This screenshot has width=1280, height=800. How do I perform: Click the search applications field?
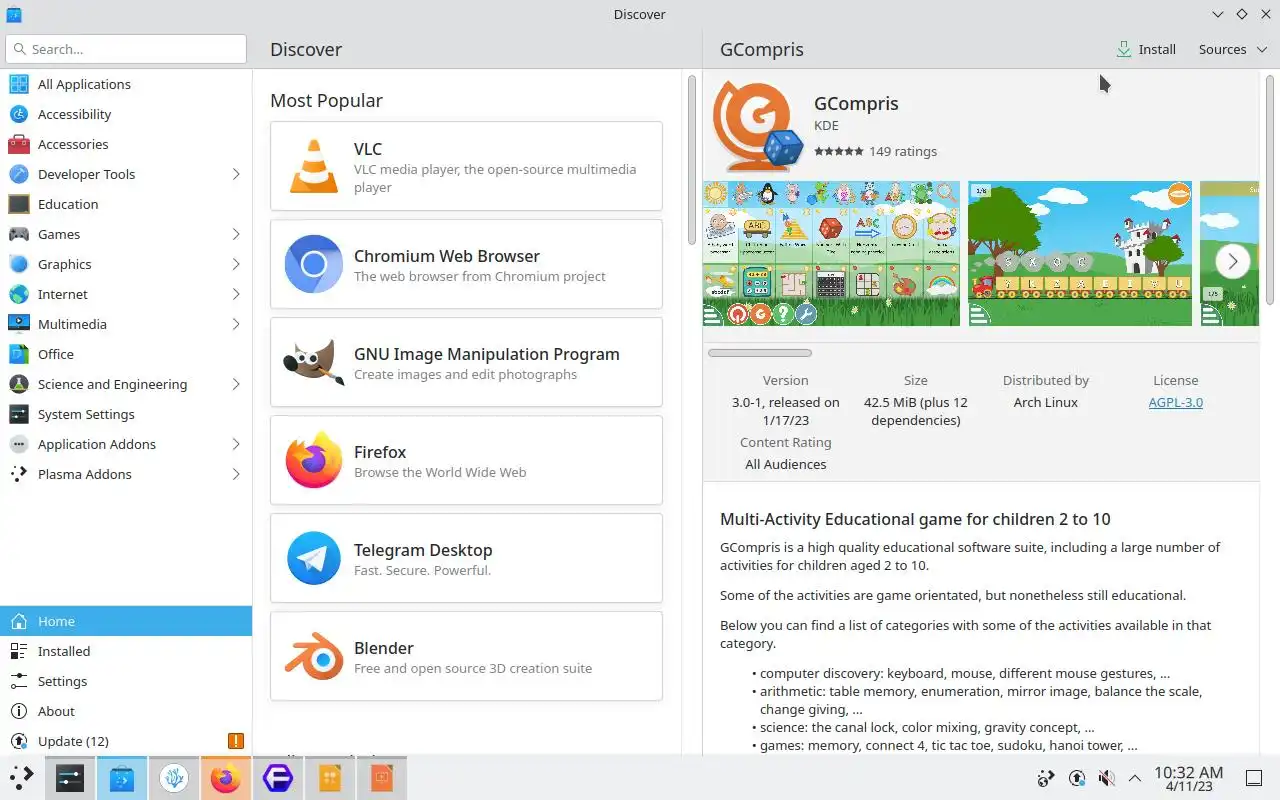click(126, 49)
